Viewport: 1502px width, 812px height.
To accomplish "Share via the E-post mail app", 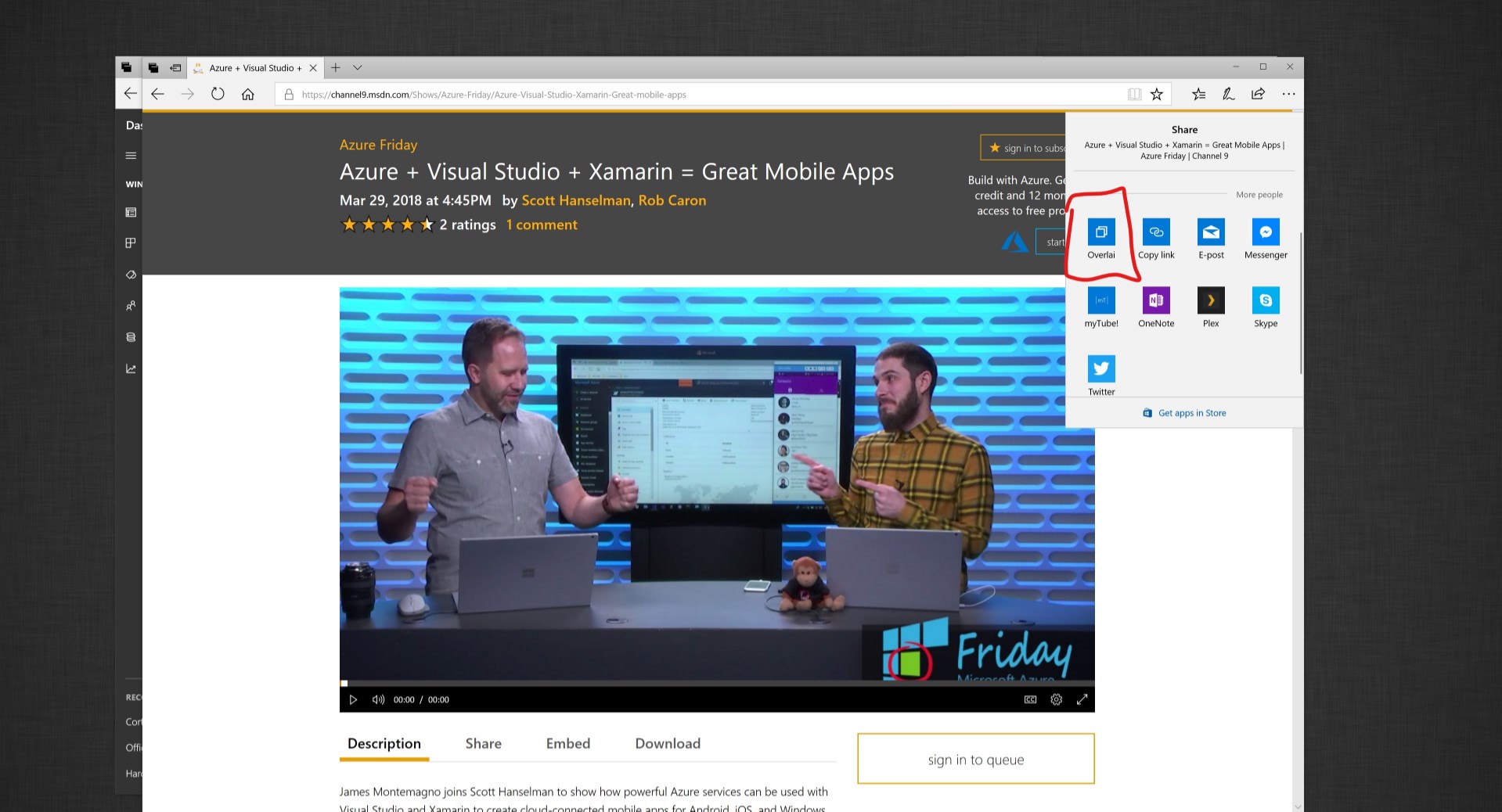I will point(1211,239).
